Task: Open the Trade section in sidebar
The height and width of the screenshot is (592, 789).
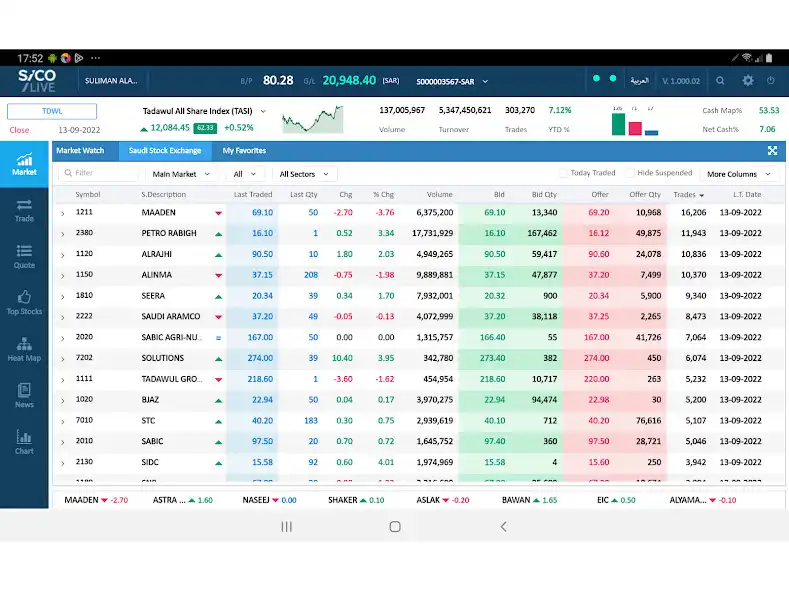Action: click(x=24, y=210)
